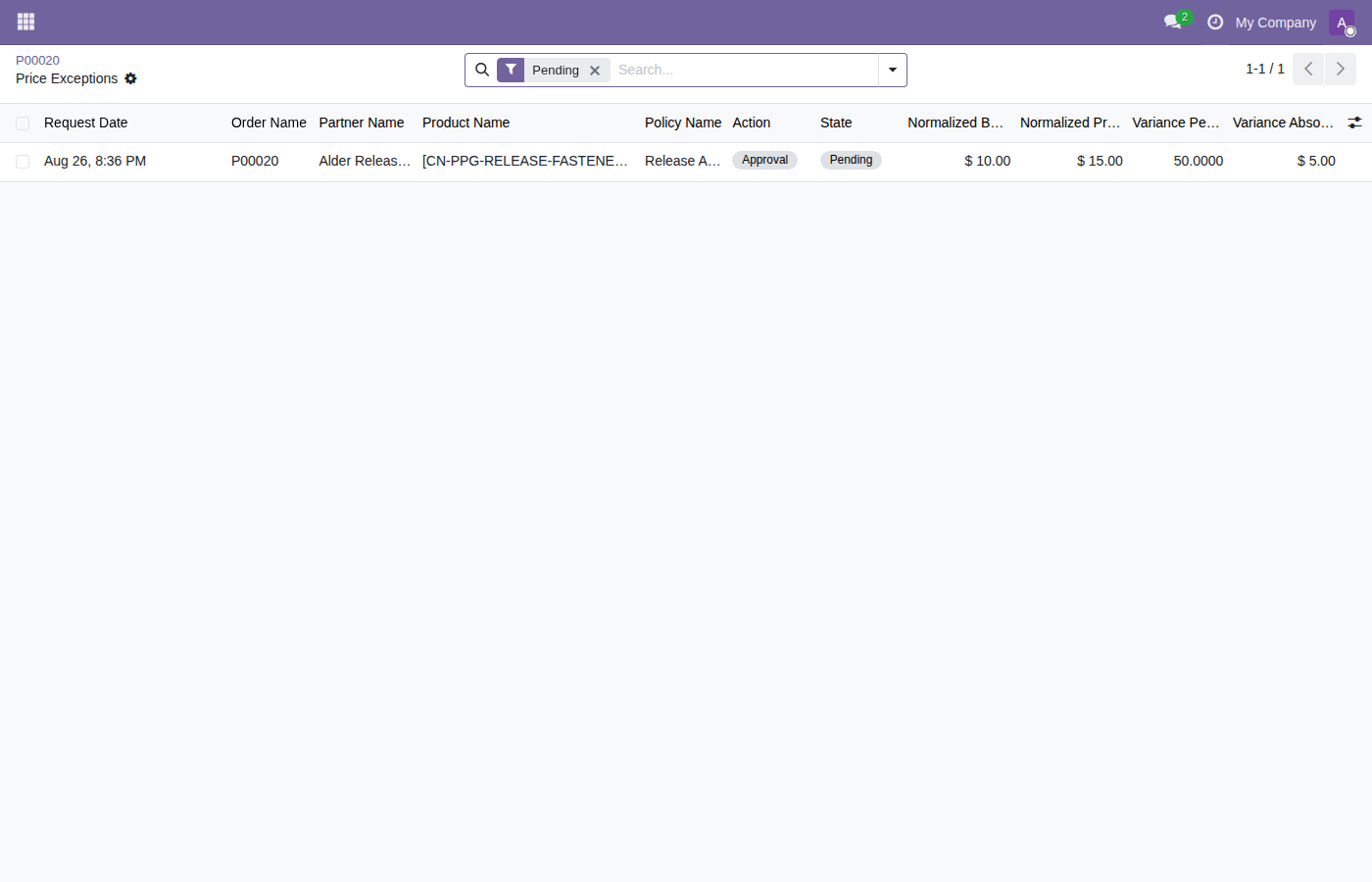The image size is (1372, 882).
Task: Sort by Normalized Pr… column header
Action: click(x=1070, y=122)
